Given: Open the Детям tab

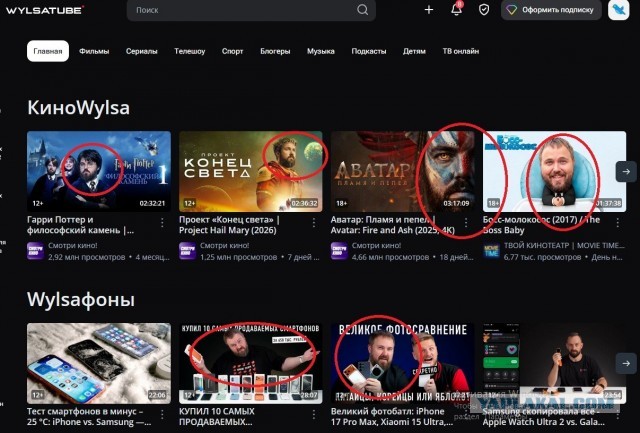Looking at the screenshot, I should tap(414, 51).
